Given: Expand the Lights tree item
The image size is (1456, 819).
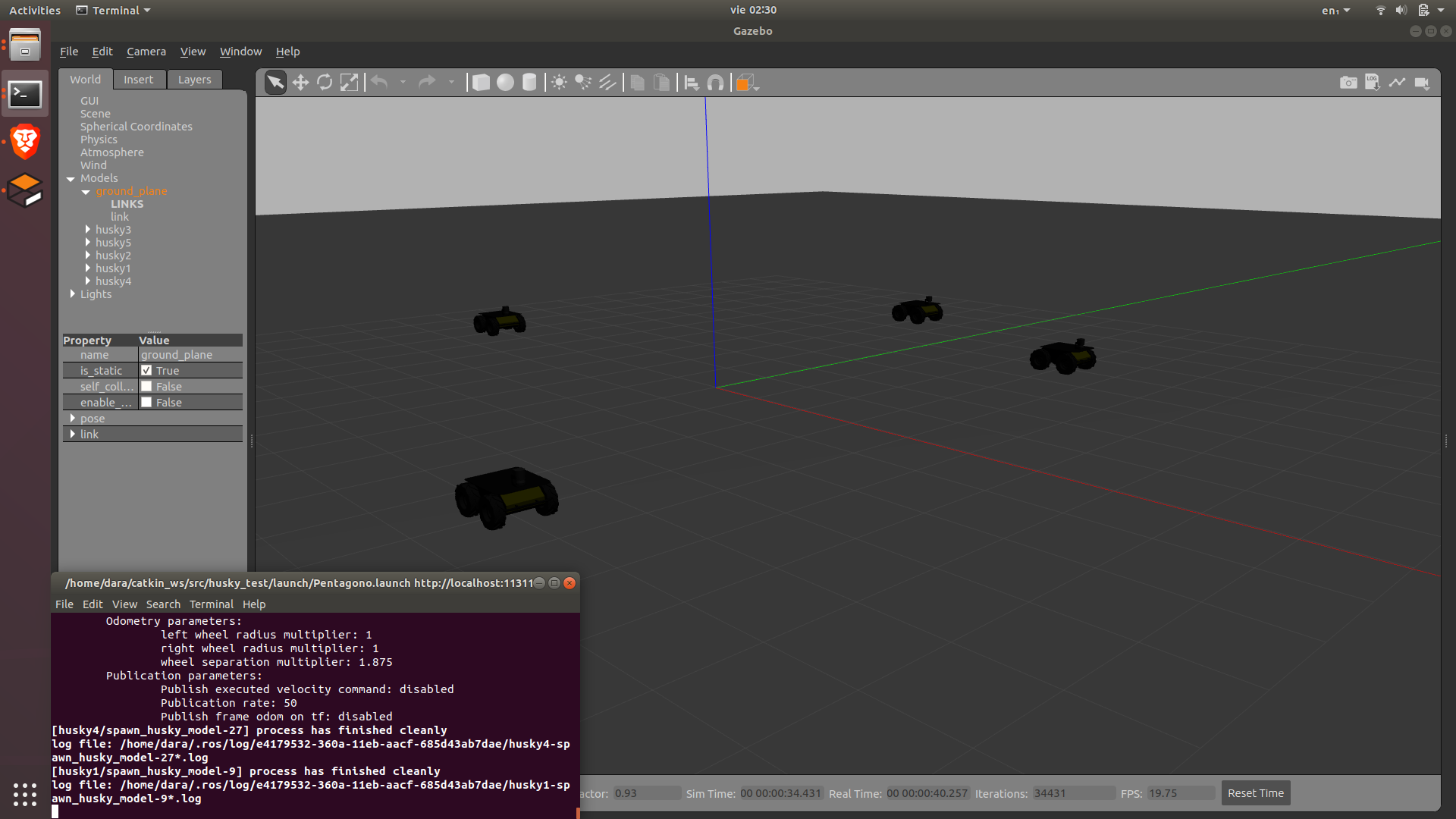Looking at the screenshot, I should point(73,294).
